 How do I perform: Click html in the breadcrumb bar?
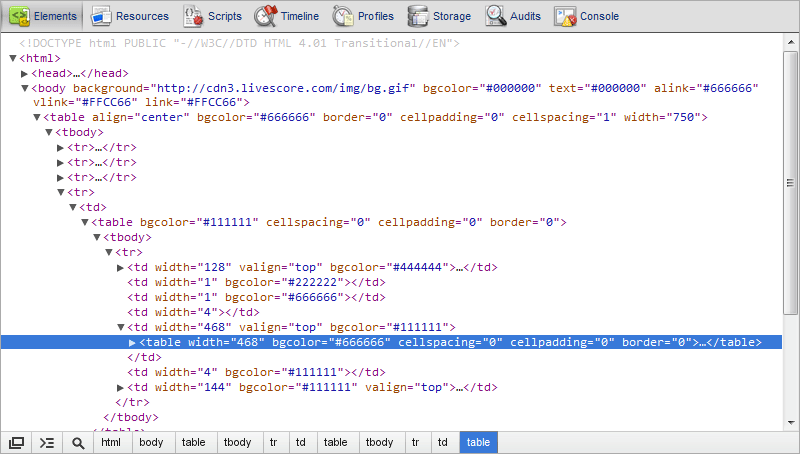pos(111,442)
